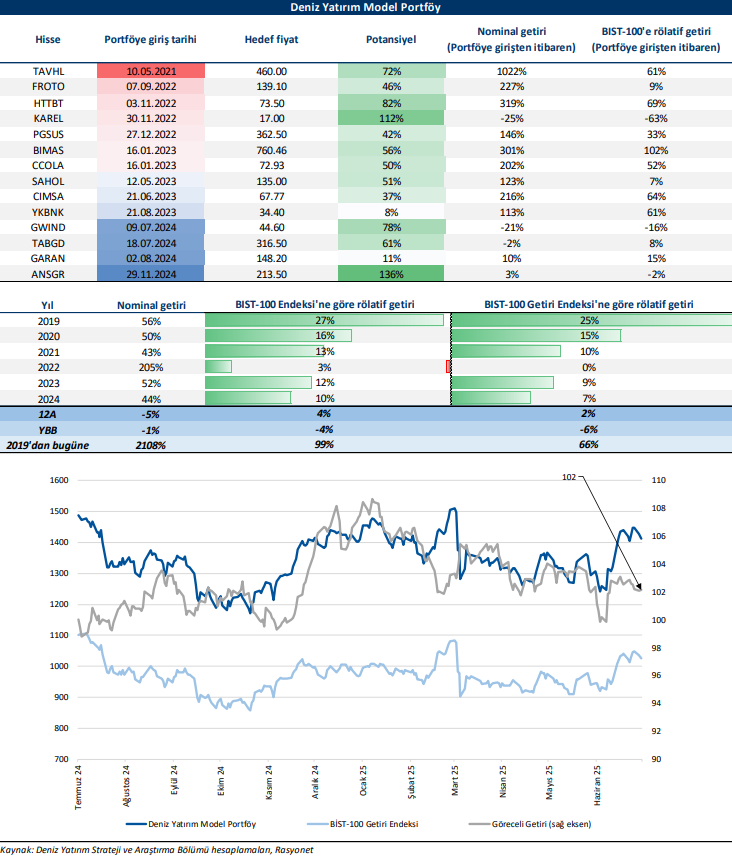This screenshot has height=858, width=732.
Task: Select the Hisse column header
Action: click(x=47, y=41)
